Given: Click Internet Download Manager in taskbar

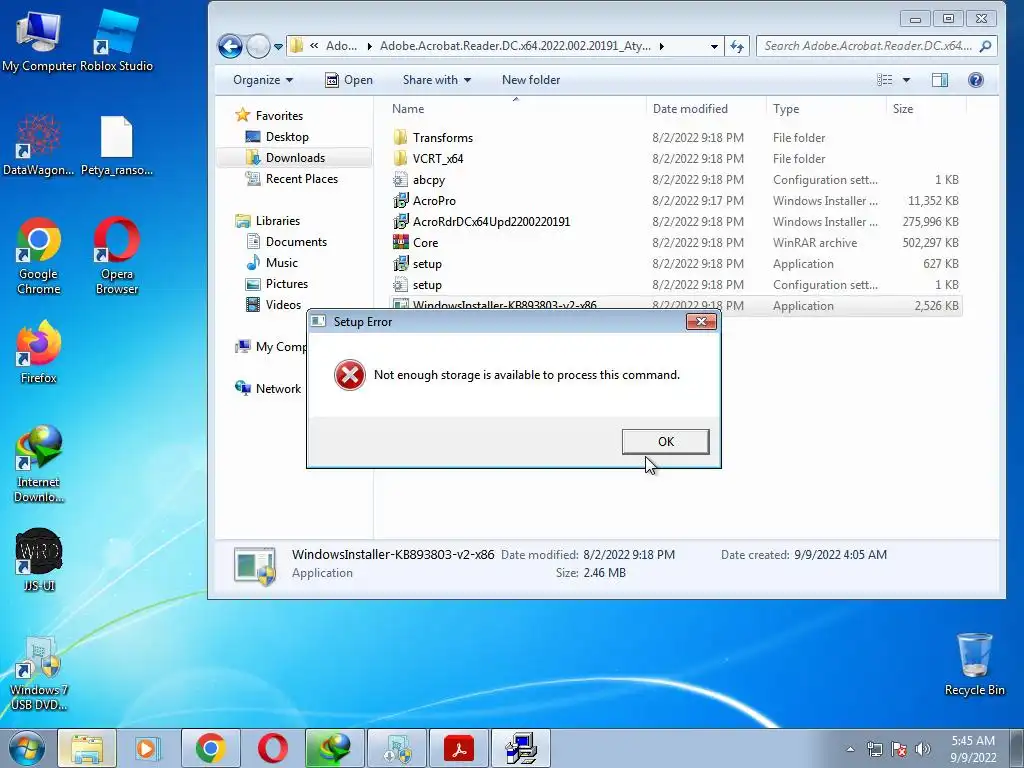Looking at the screenshot, I should tap(334, 748).
